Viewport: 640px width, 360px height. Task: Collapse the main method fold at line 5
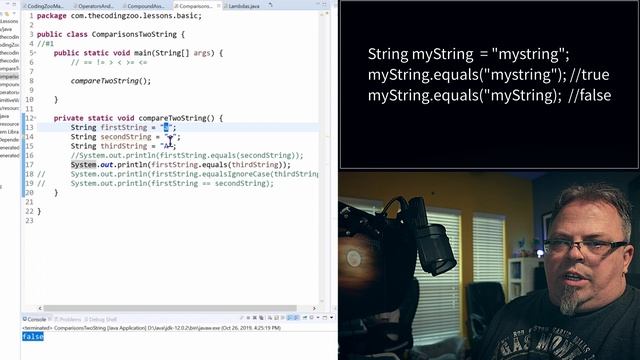tap(35, 53)
